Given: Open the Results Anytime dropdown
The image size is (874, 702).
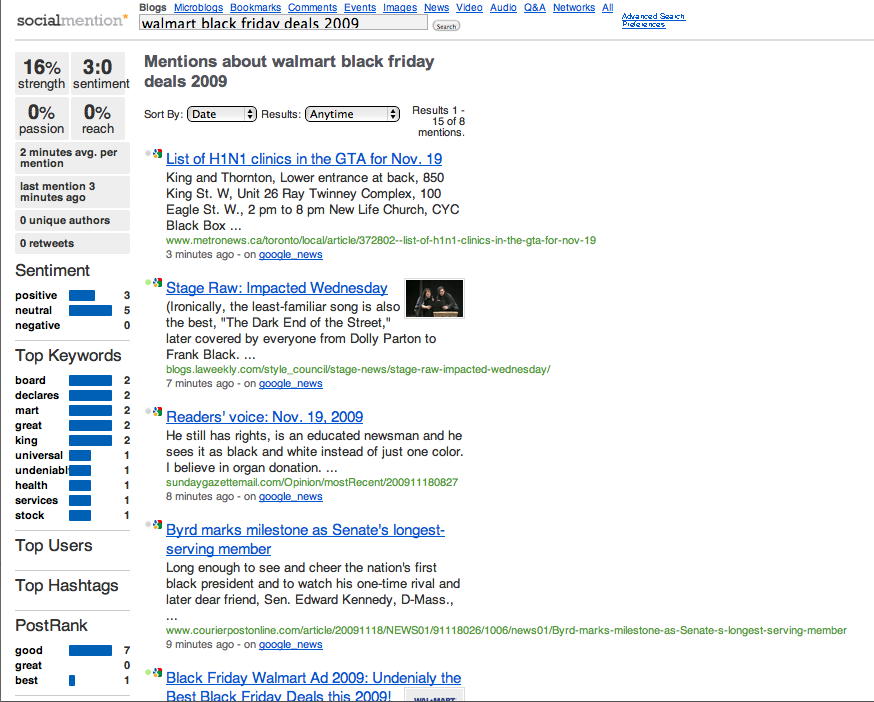Looking at the screenshot, I should pyautogui.click(x=352, y=114).
